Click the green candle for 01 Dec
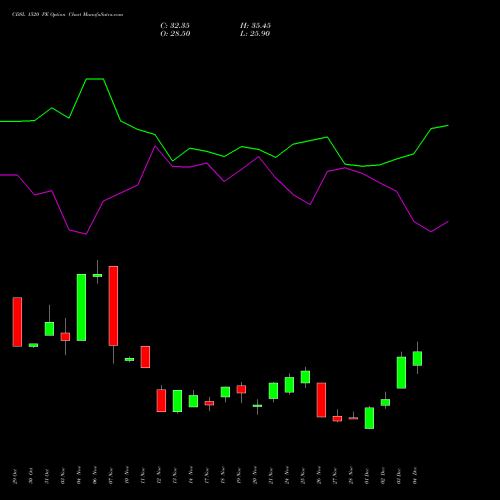 point(369,418)
